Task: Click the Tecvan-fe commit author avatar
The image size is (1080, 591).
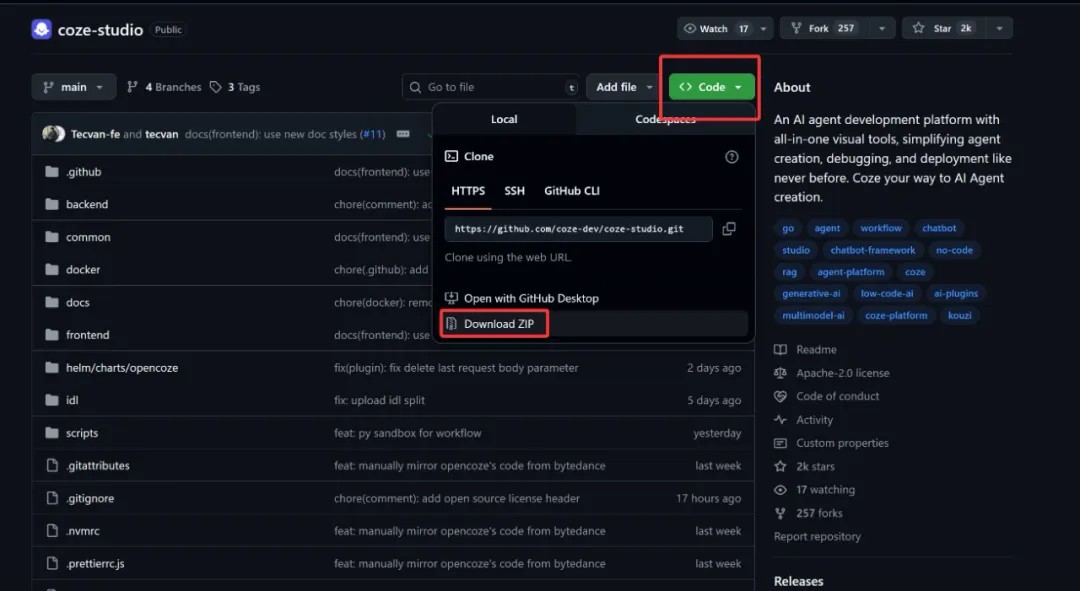Action: click(53, 134)
